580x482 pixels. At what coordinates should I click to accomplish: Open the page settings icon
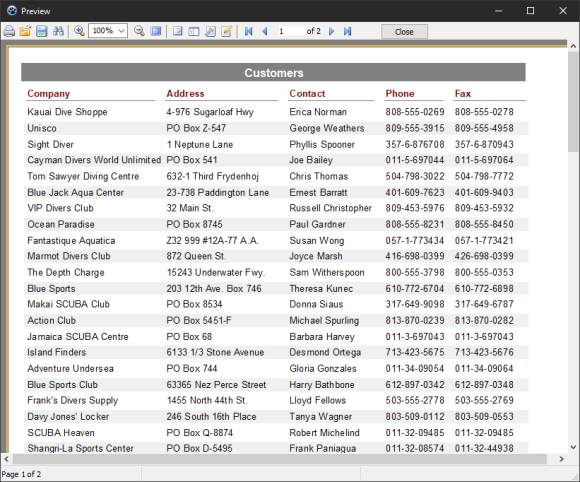point(210,31)
